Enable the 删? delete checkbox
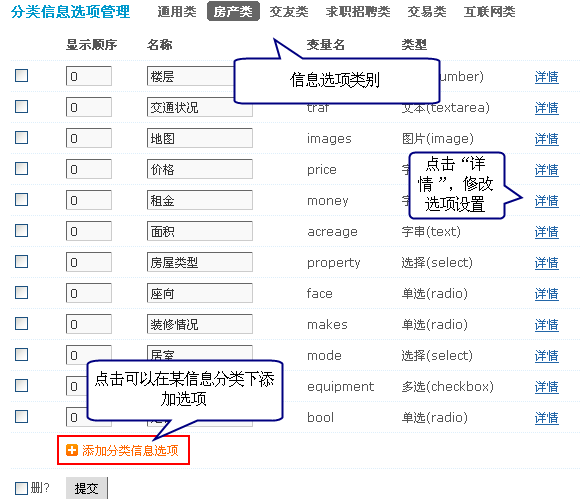The height and width of the screenshot is (499, 580). [21, 488]
